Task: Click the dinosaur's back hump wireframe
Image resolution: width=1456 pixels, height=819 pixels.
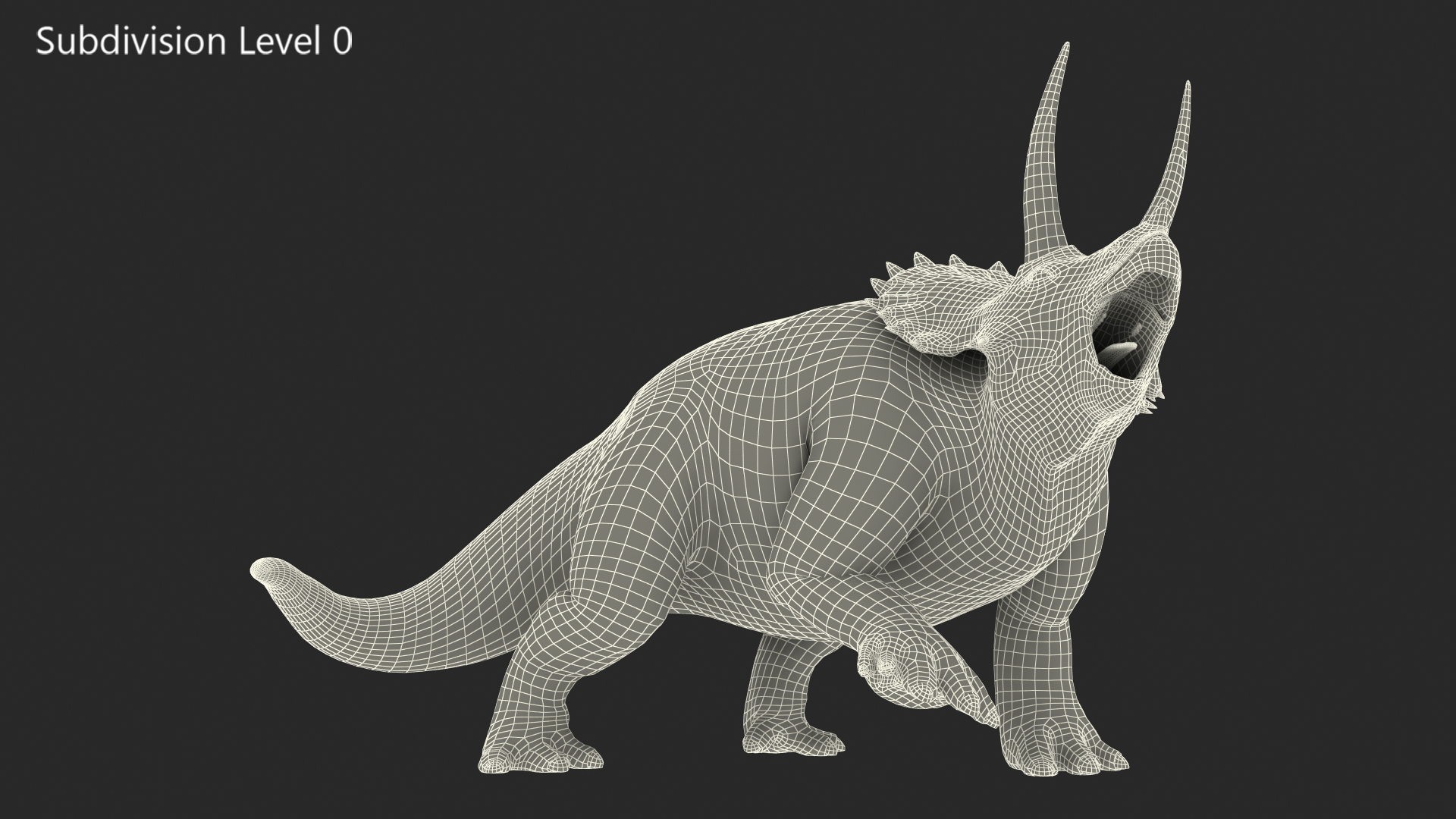Action: click(751, 356)
